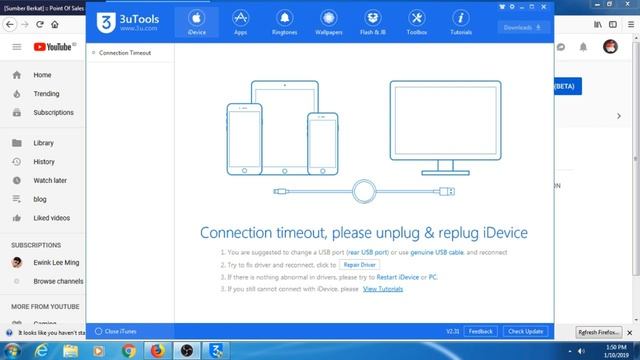Open Ewink Lee Ming channel subscription

42,262
